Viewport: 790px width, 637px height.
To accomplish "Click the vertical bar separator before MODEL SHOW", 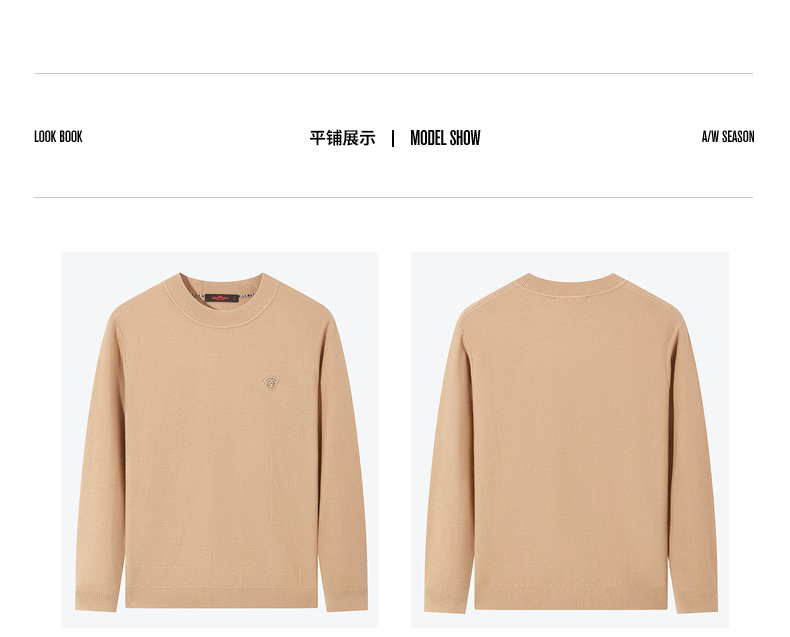I will 393,138.
